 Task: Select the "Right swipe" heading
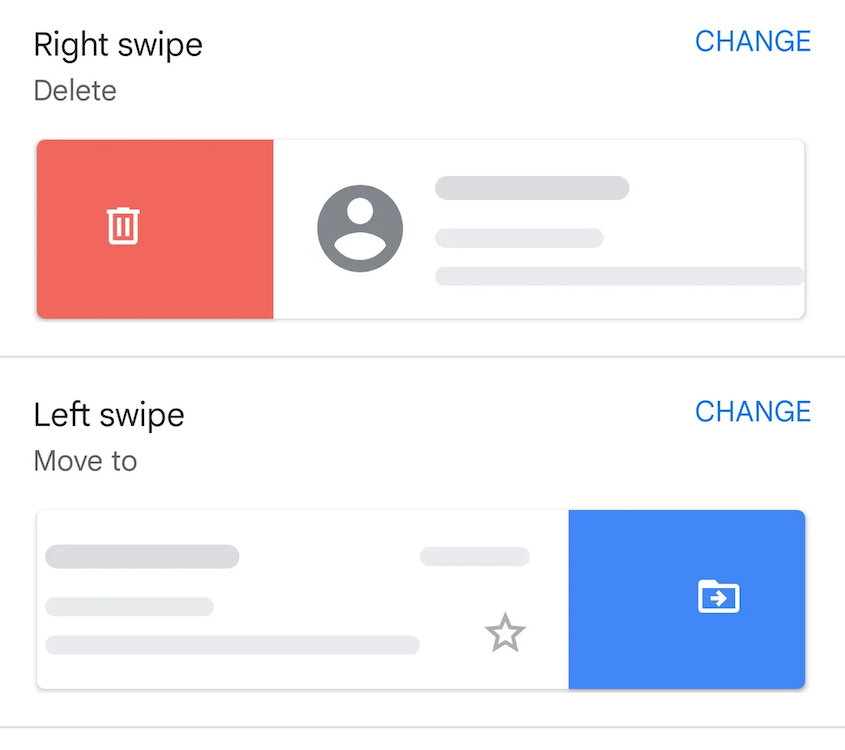[x=118, y=45]
